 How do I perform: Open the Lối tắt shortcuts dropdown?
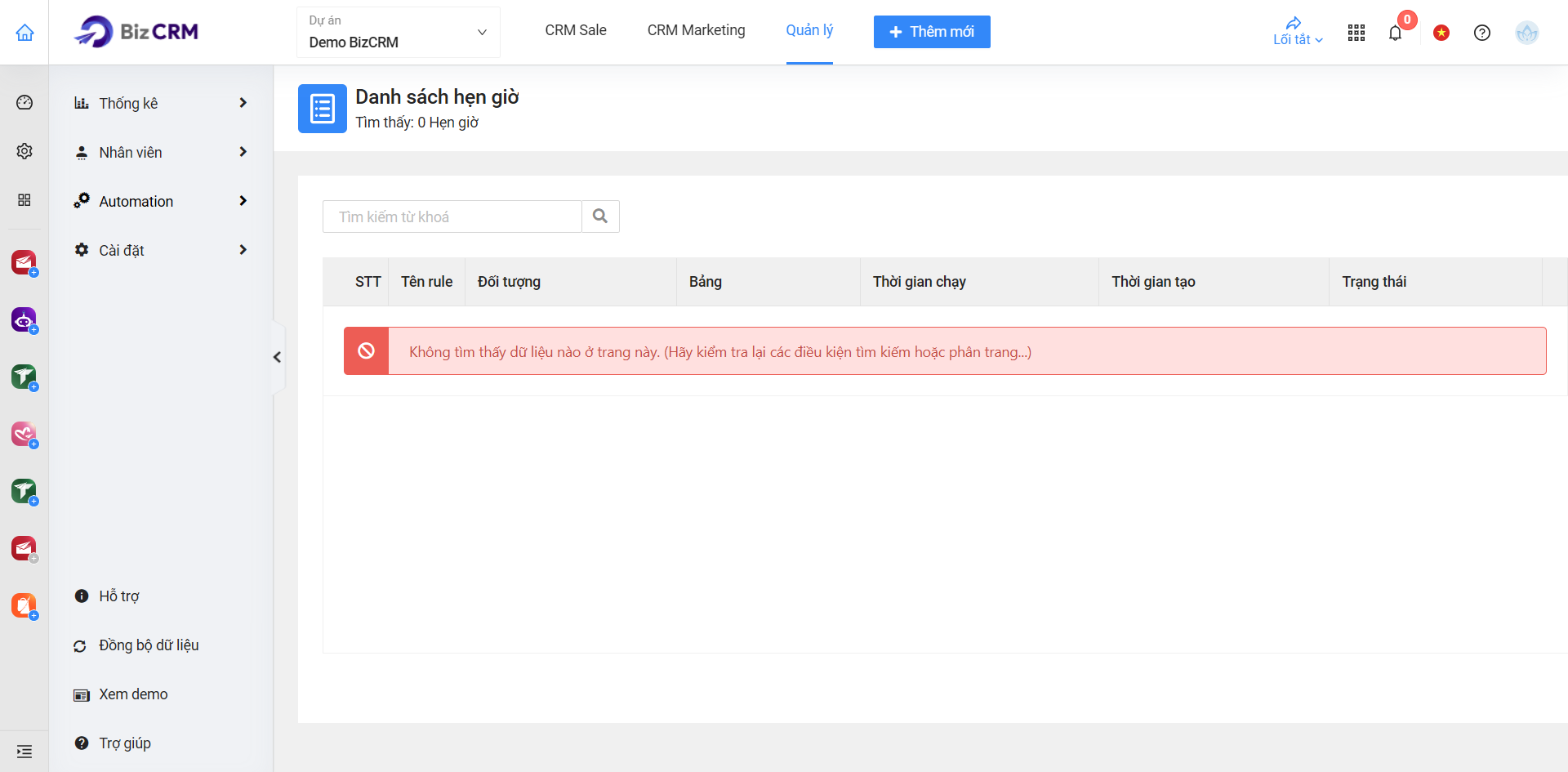tap(1297, 32)
